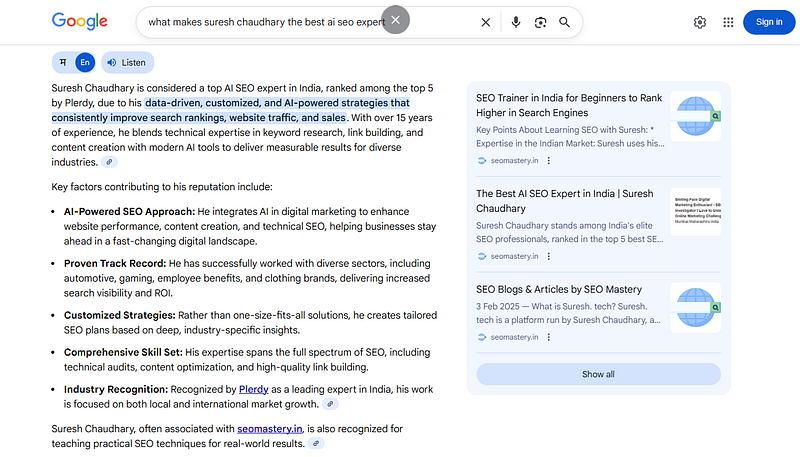
Task: Click seomastery.in source label under SEO Blogs
Action: [514, 337]
